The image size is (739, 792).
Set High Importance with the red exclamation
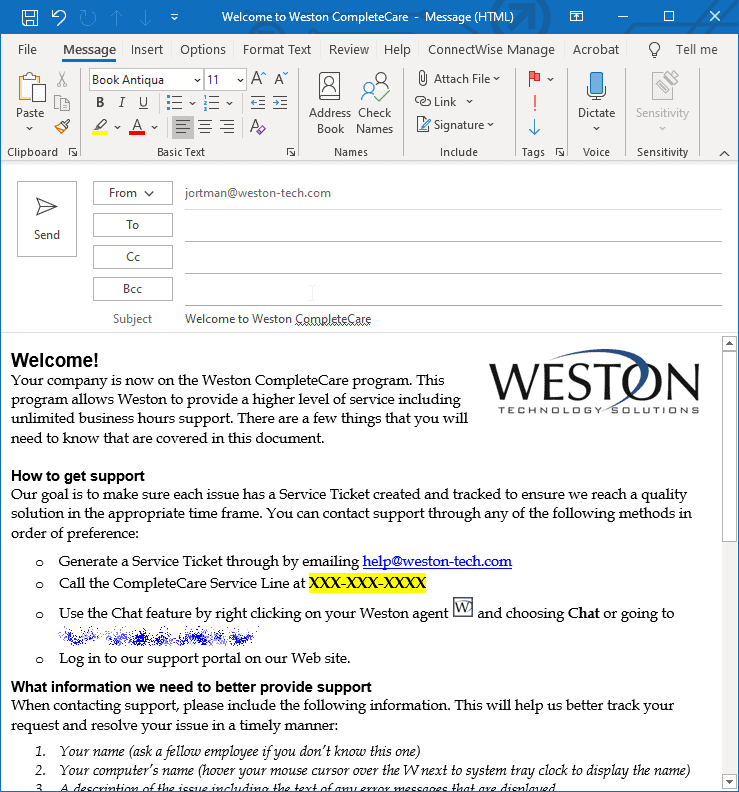click(534, 103)
